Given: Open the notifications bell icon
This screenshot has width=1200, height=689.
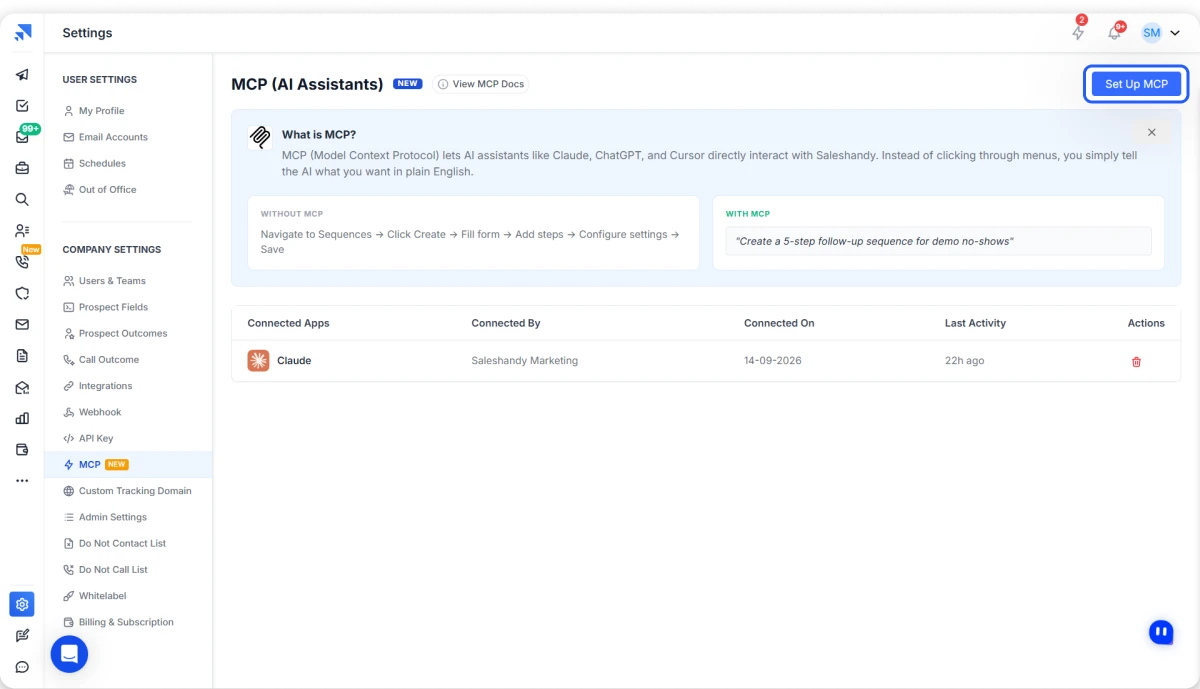Looking at the screenshot, I should pos(1114,33).
